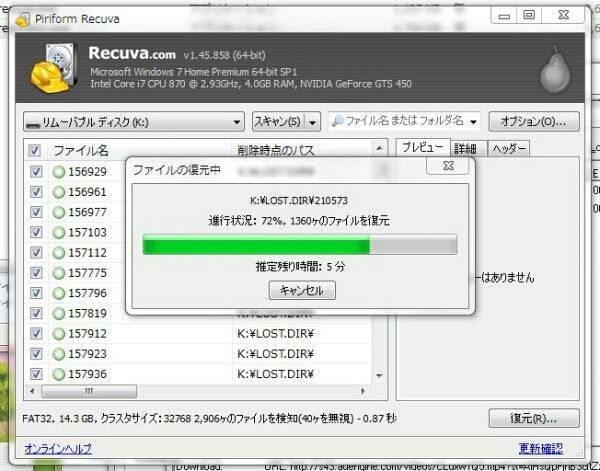Click the green status circle for 156961
This screenshot has width=600, height=471.
coord(59,192)
